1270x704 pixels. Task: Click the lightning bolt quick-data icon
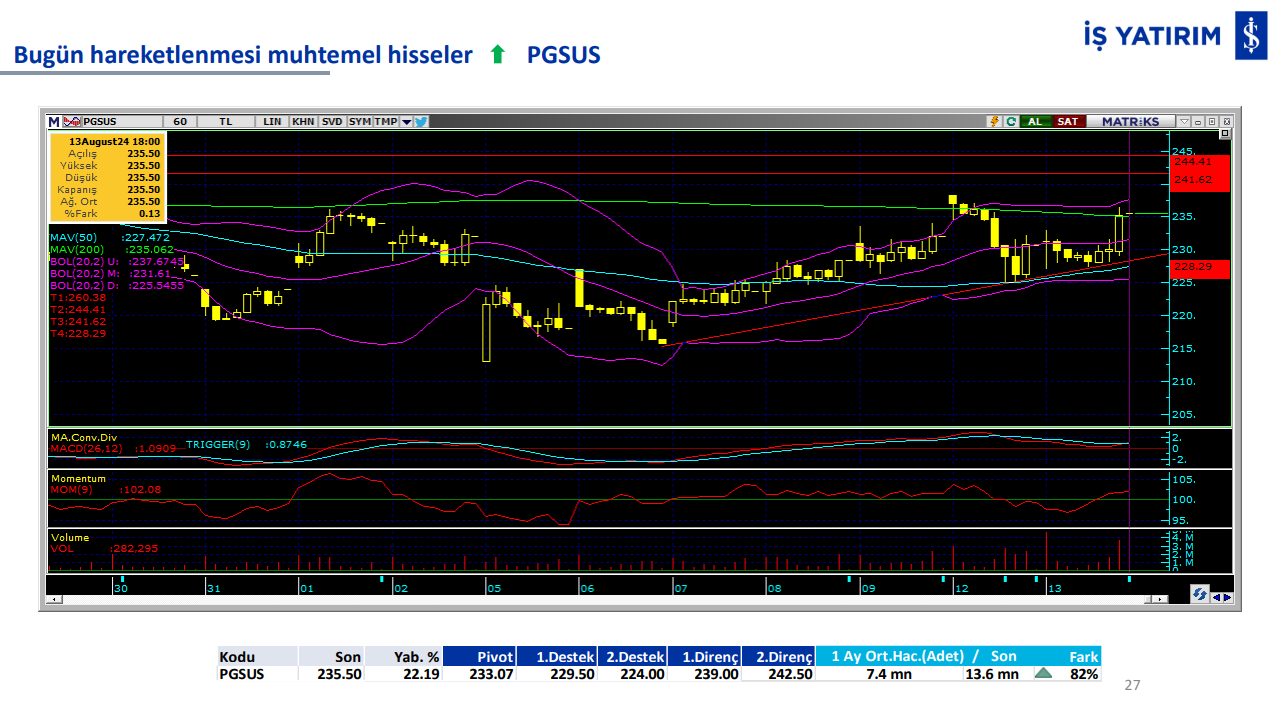click(995, 121)
